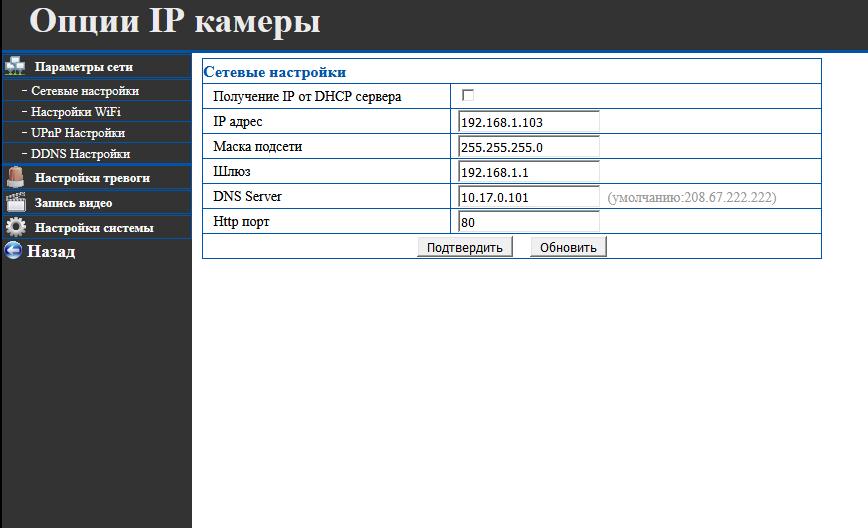Go back via the Назад menu item

pos(51,251)
